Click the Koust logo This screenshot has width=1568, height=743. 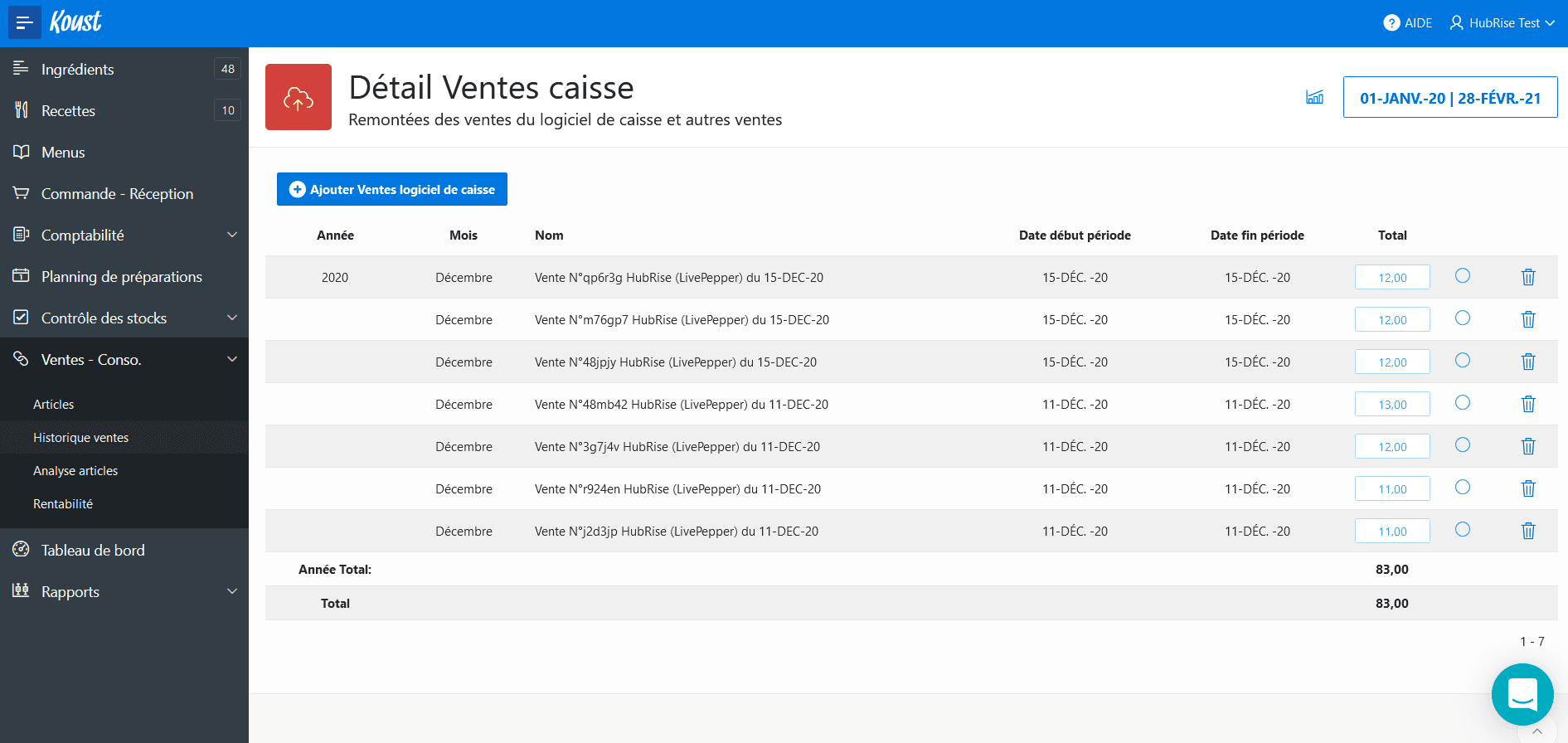pos(75,22)
